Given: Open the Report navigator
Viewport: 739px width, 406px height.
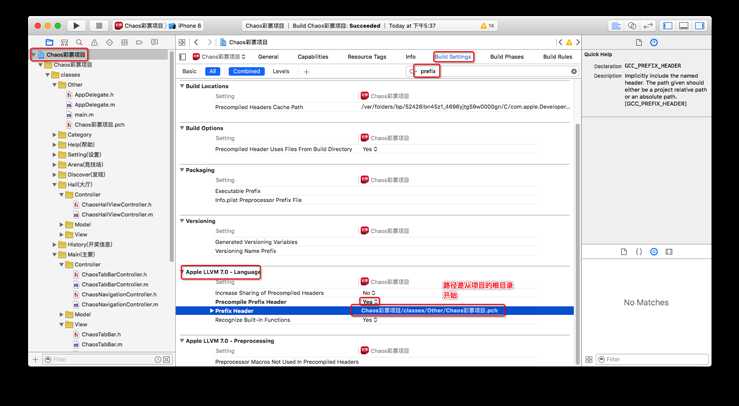Looking at the screenshot, I should [x=154, y=42].
